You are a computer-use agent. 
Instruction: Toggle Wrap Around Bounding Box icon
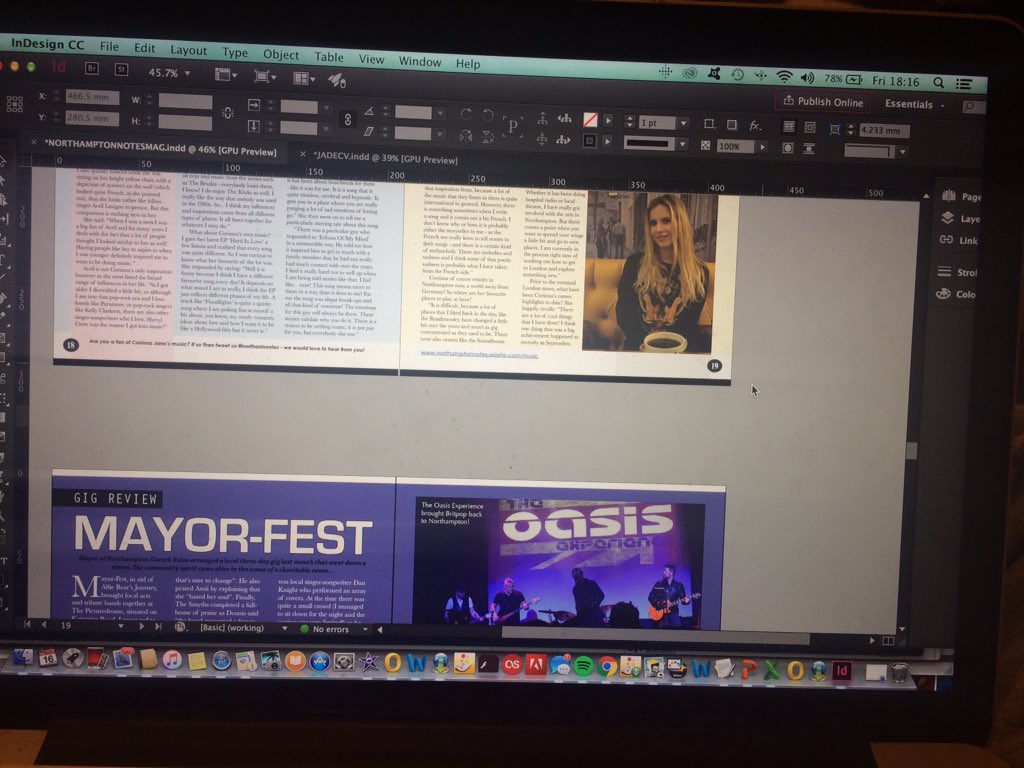[x=810, y=127]
